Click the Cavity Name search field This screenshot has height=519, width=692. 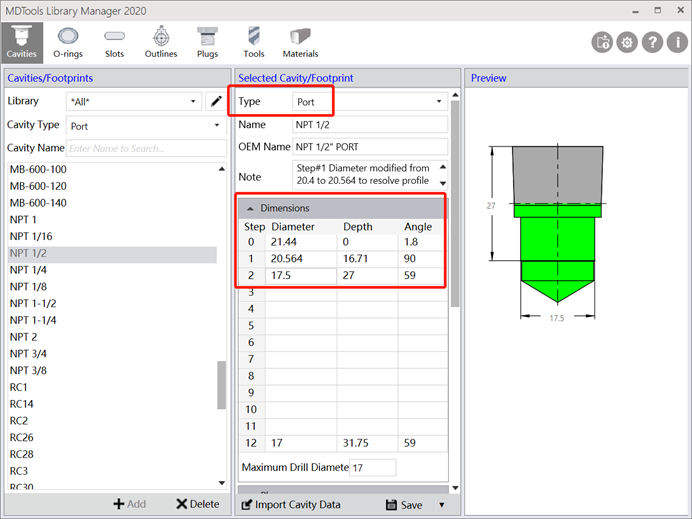tap(145, 148)
